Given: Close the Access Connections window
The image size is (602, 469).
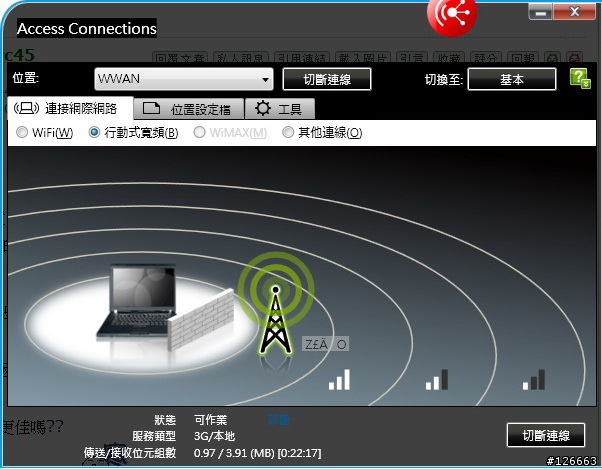Looking at the screenshot, I should coord(574,12).
